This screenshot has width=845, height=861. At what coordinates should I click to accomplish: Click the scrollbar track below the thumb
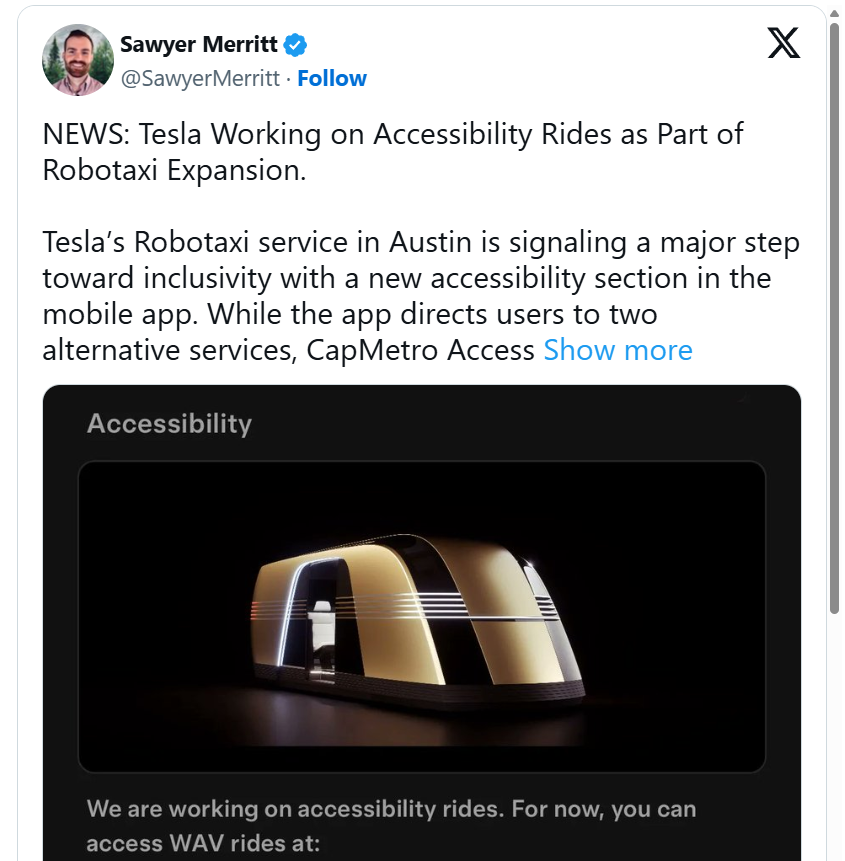pos(835,740)
